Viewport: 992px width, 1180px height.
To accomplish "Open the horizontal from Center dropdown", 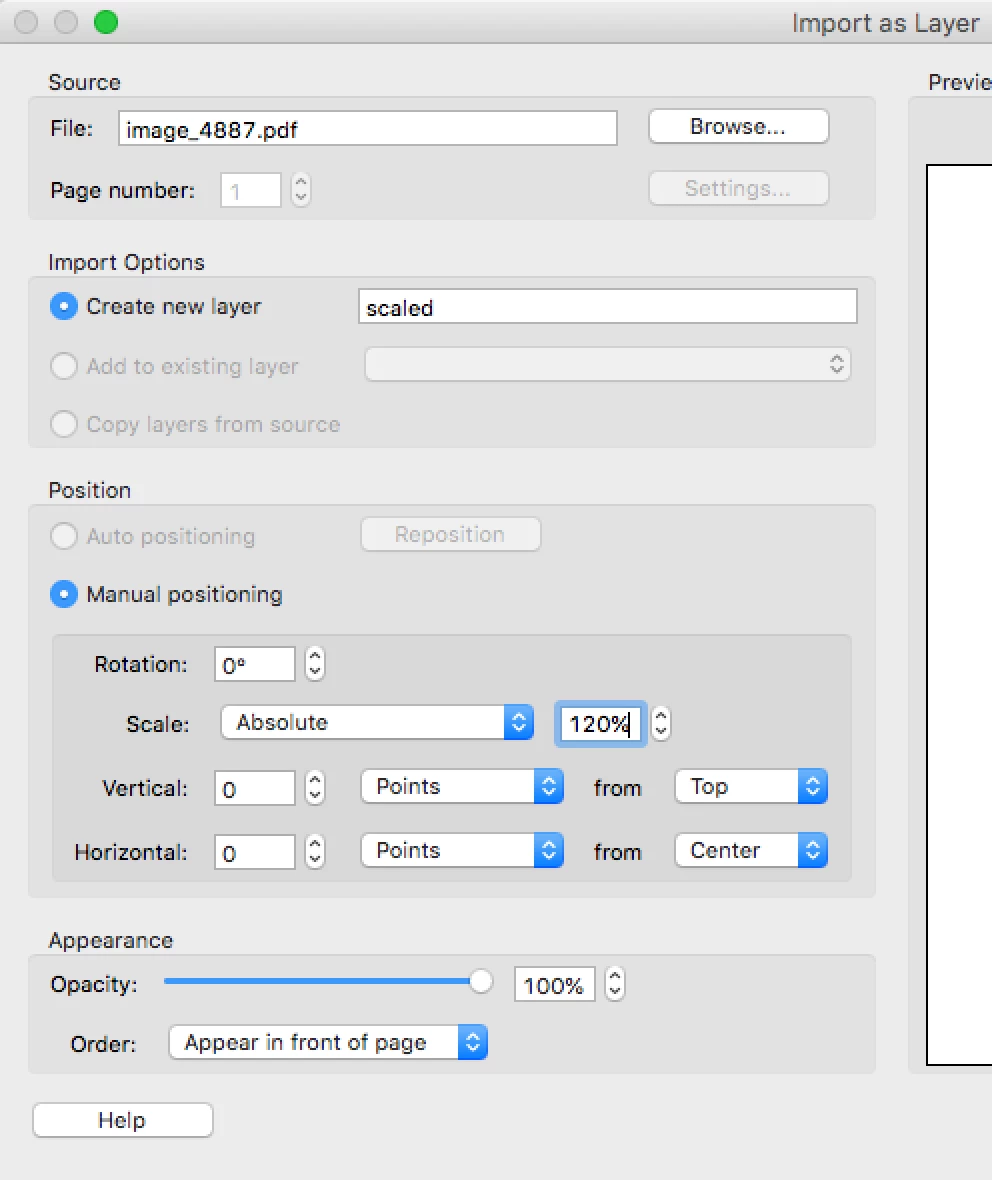I will 751,850.
